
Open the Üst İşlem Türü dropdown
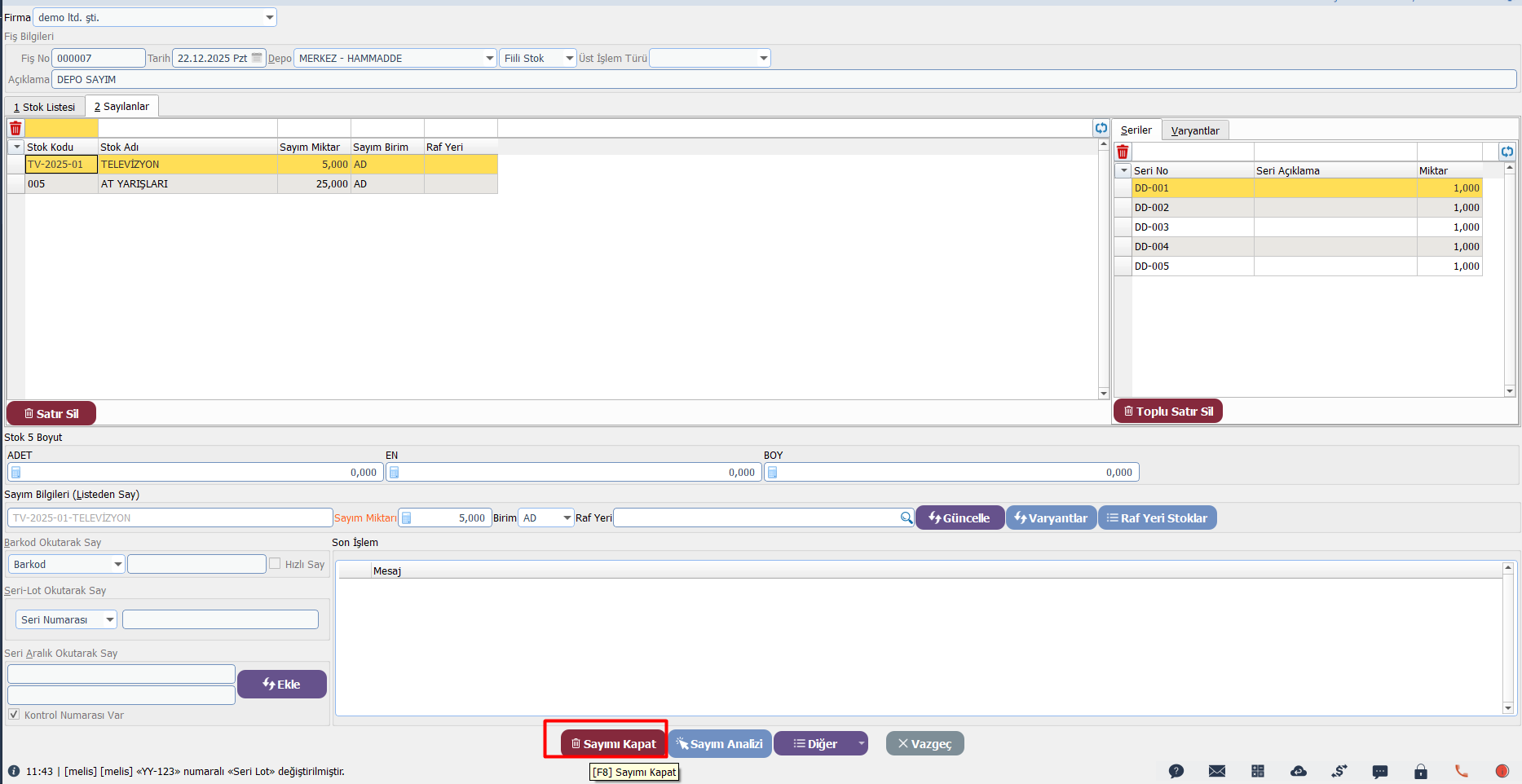[763, 59]
